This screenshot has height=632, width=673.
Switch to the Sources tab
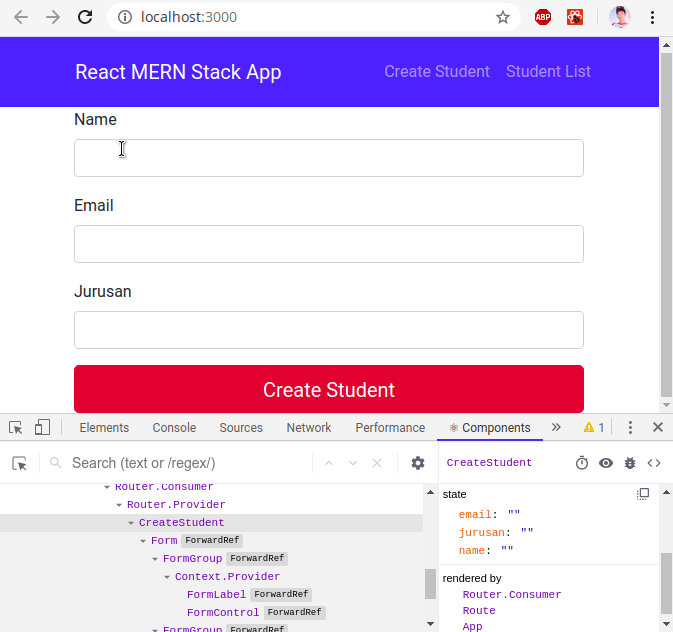pos(241,428)
